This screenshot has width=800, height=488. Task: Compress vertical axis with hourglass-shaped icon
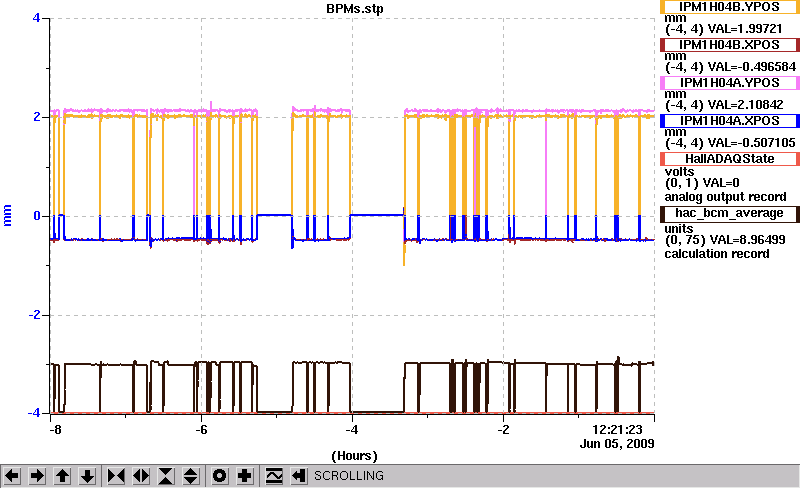click(166, 476)
